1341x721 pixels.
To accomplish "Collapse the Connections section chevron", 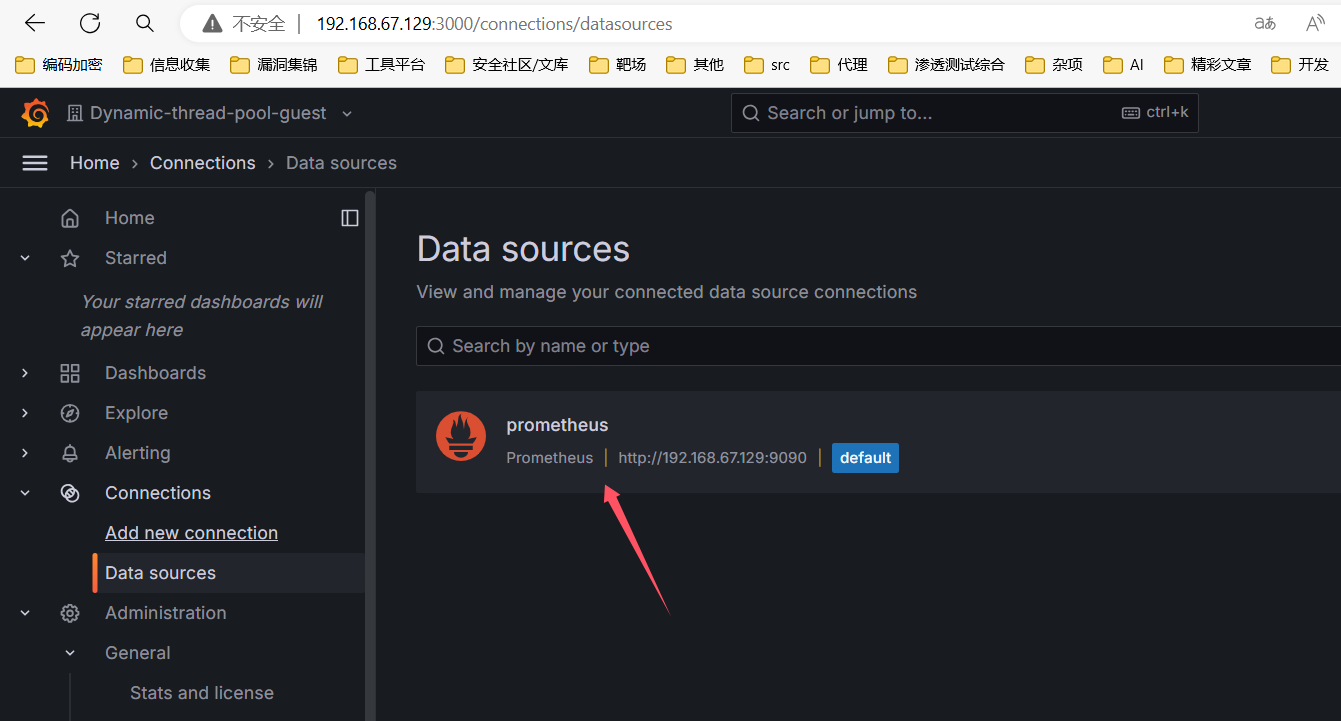I will 25,493.
